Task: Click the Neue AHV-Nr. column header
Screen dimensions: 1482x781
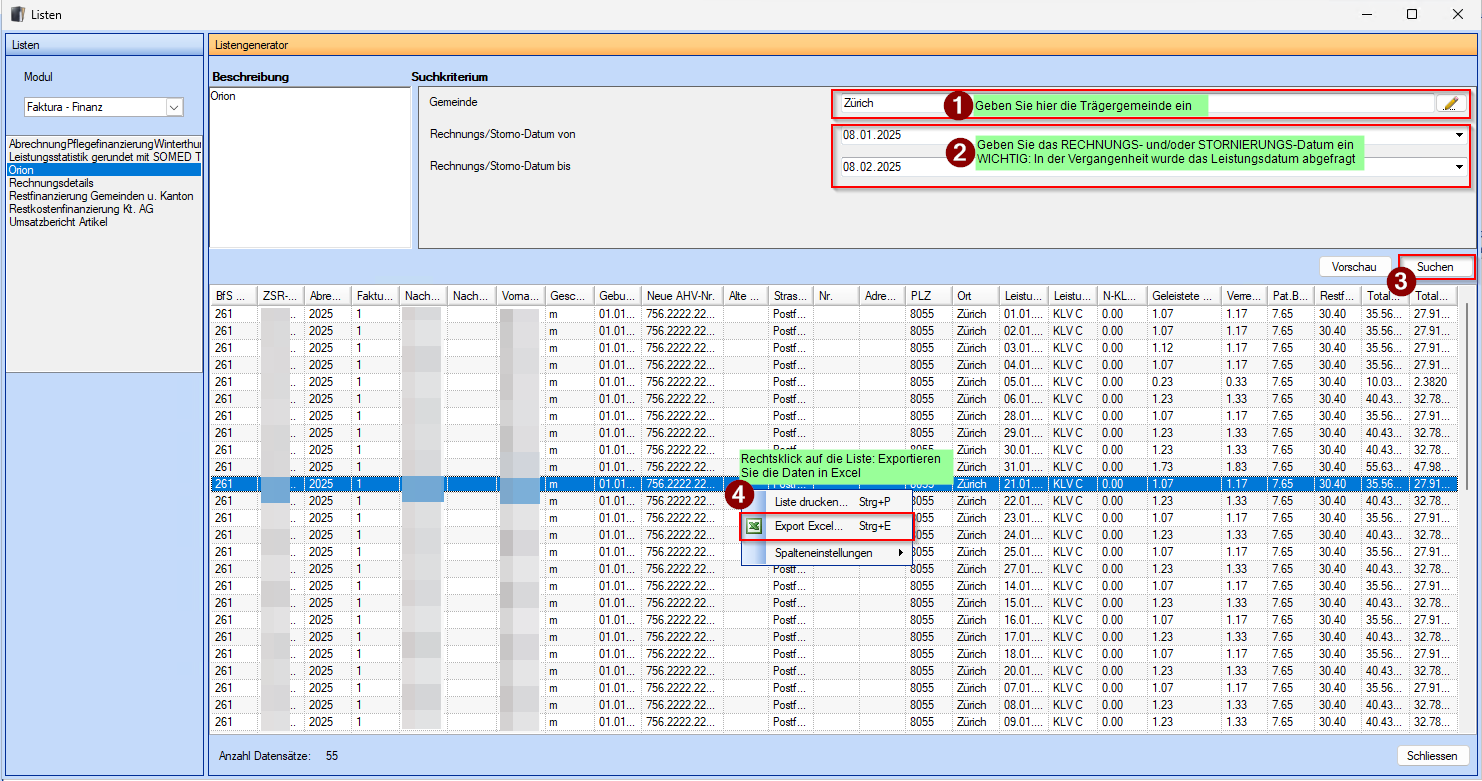Action: tap(681, 296)
